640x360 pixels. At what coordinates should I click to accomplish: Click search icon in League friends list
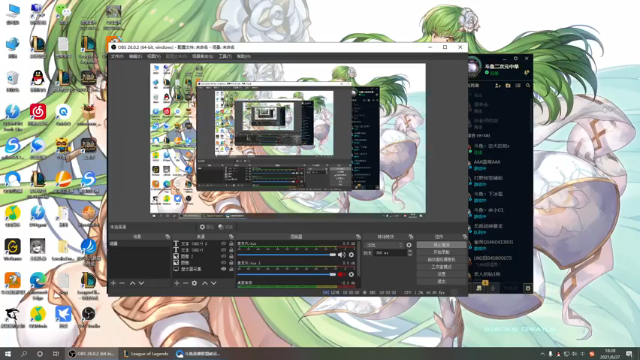click(x=528, y=85)
